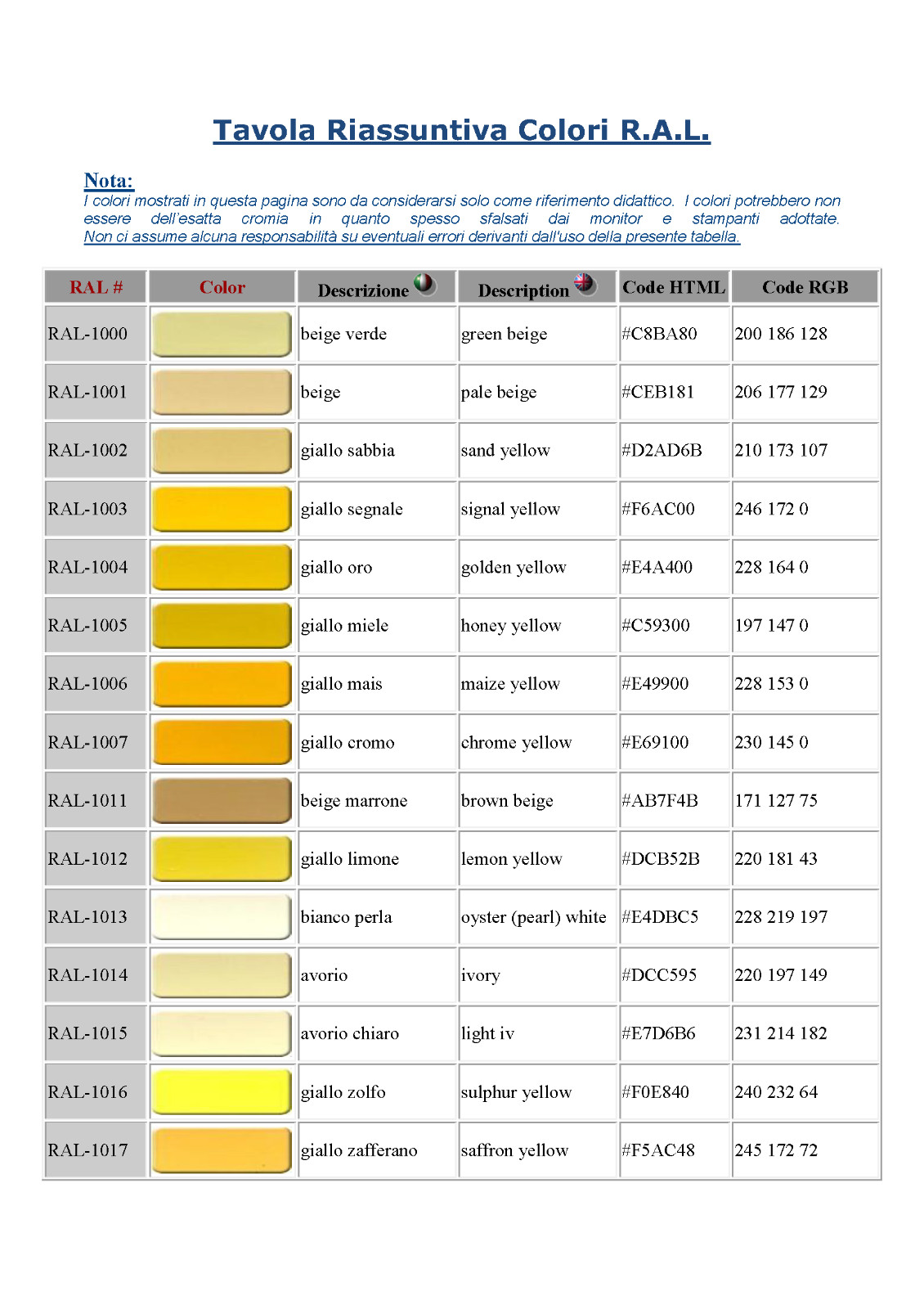Click the 'Color' column header
This screenshot has width=924, height=1309.
click(x=222, y=287)
